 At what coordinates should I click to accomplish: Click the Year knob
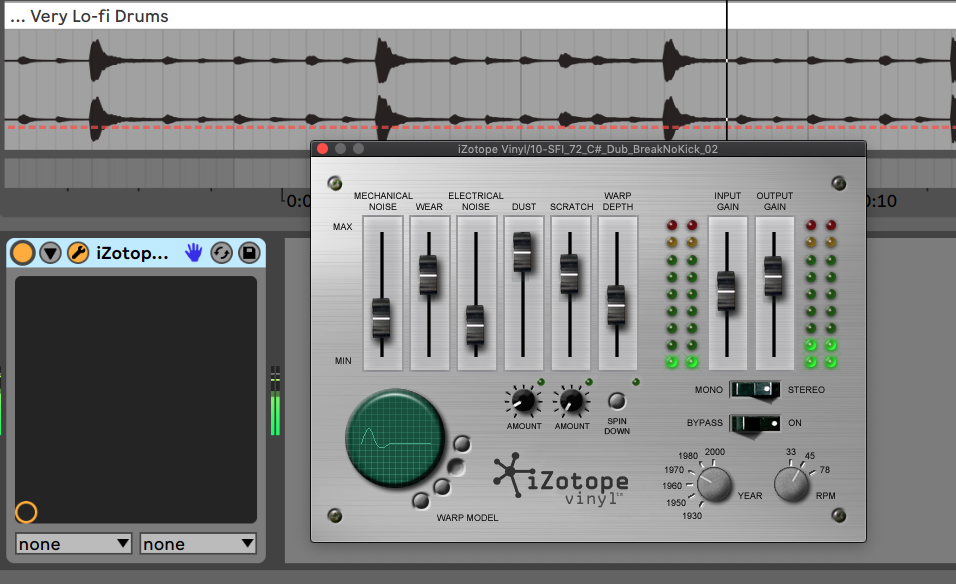pos(714,485)
